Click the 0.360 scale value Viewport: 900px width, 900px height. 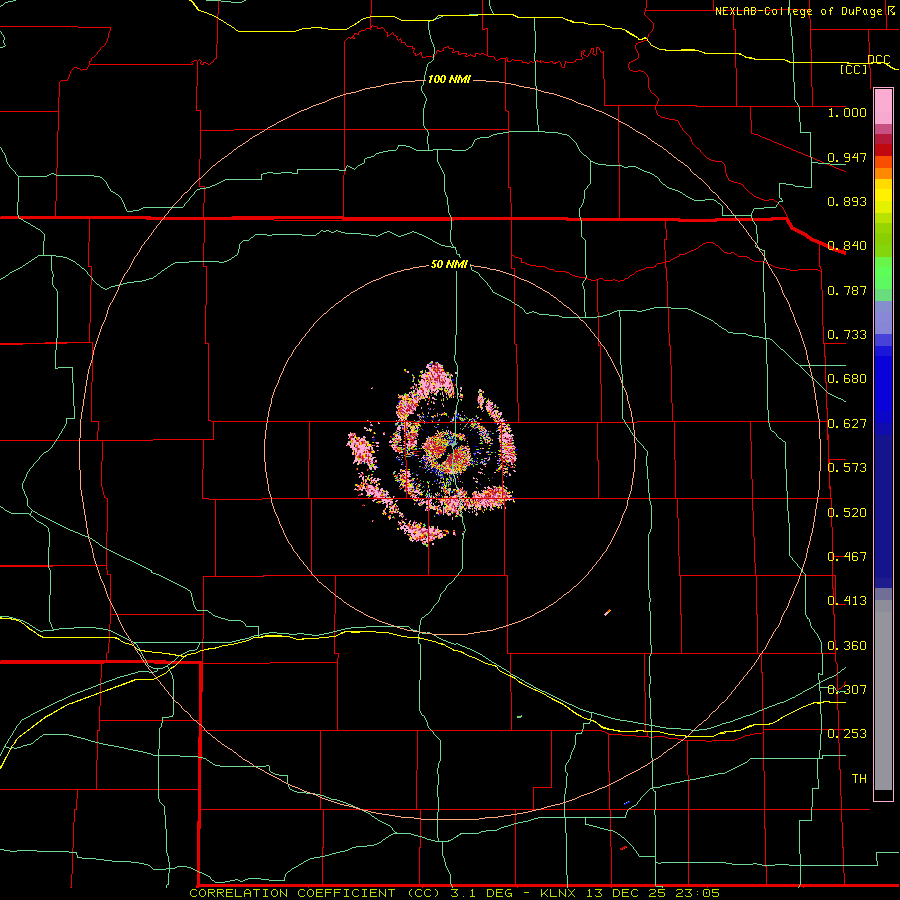point(847,646)
